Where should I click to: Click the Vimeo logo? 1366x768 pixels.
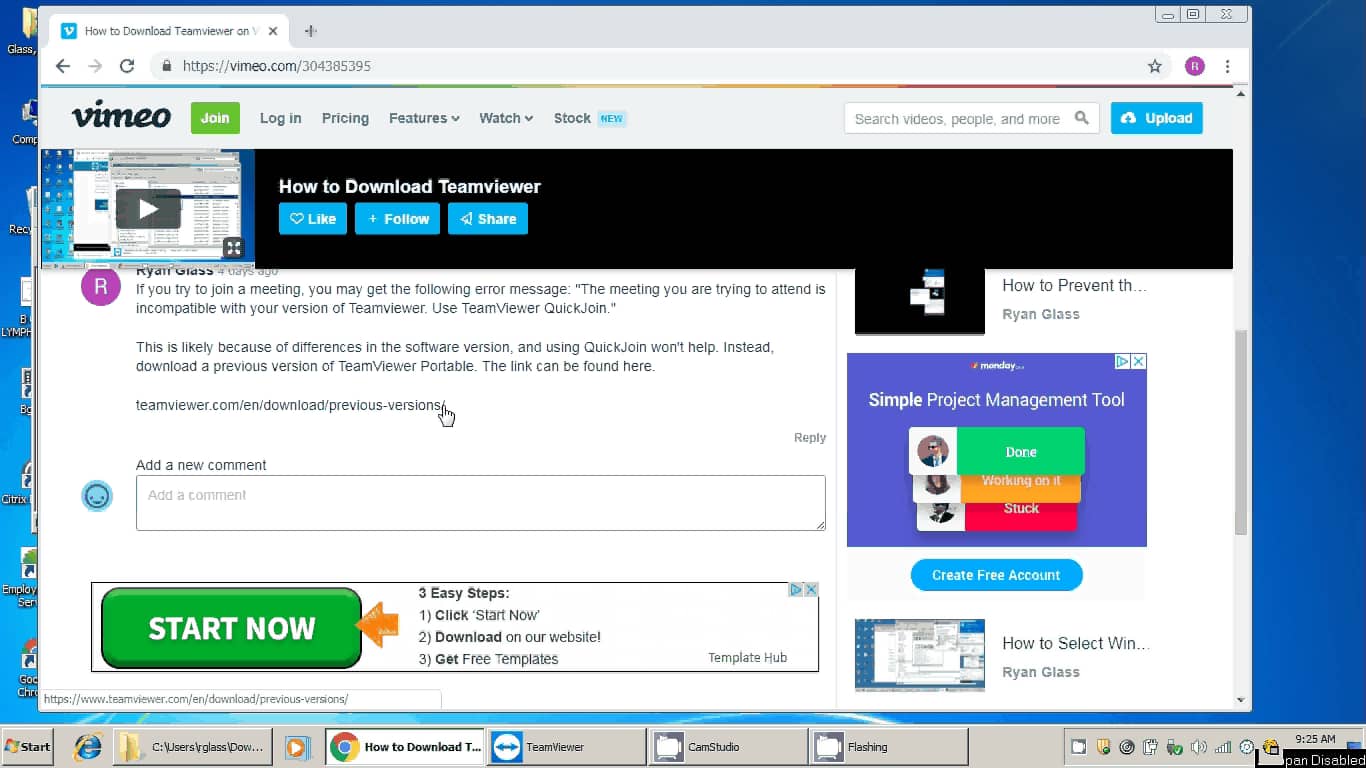coord(121,115)
